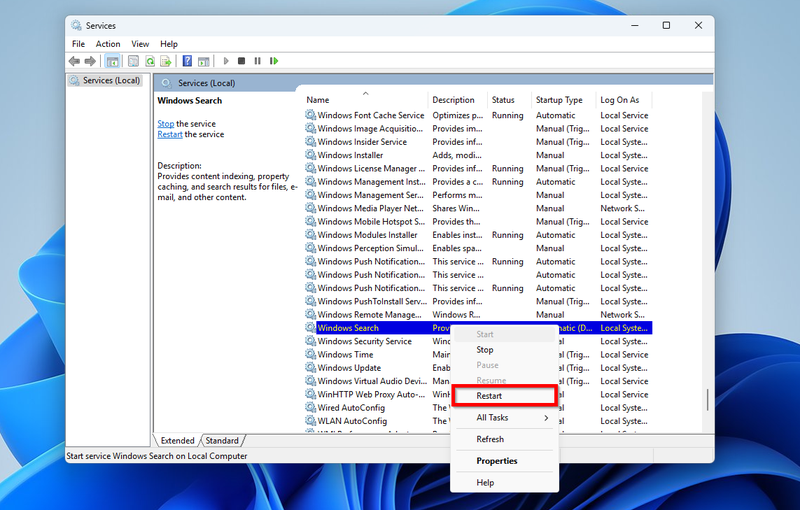Screen dimensions: 800x510
Task: Open the blue Help question mark icon
Action: click(187, 61)
